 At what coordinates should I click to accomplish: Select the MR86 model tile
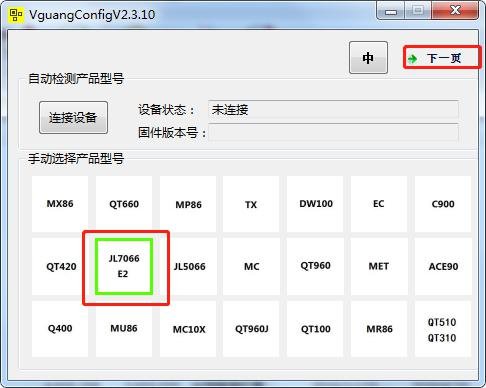[379, 329]
